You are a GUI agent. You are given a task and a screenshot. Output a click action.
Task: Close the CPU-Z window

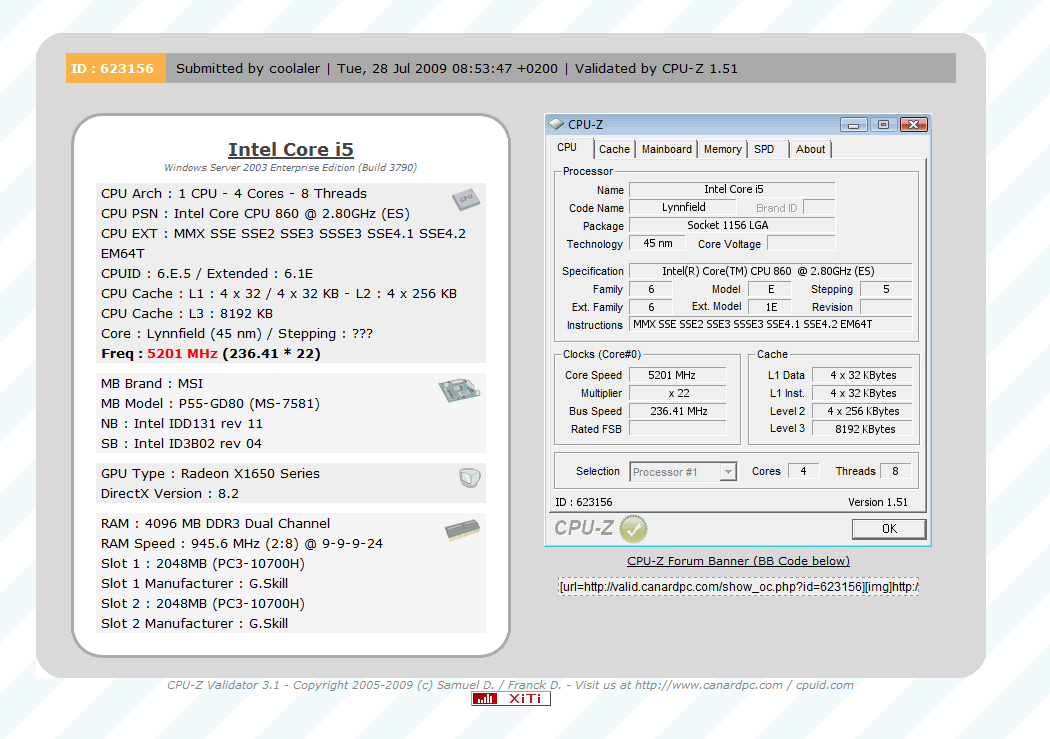tap(913, 125)
